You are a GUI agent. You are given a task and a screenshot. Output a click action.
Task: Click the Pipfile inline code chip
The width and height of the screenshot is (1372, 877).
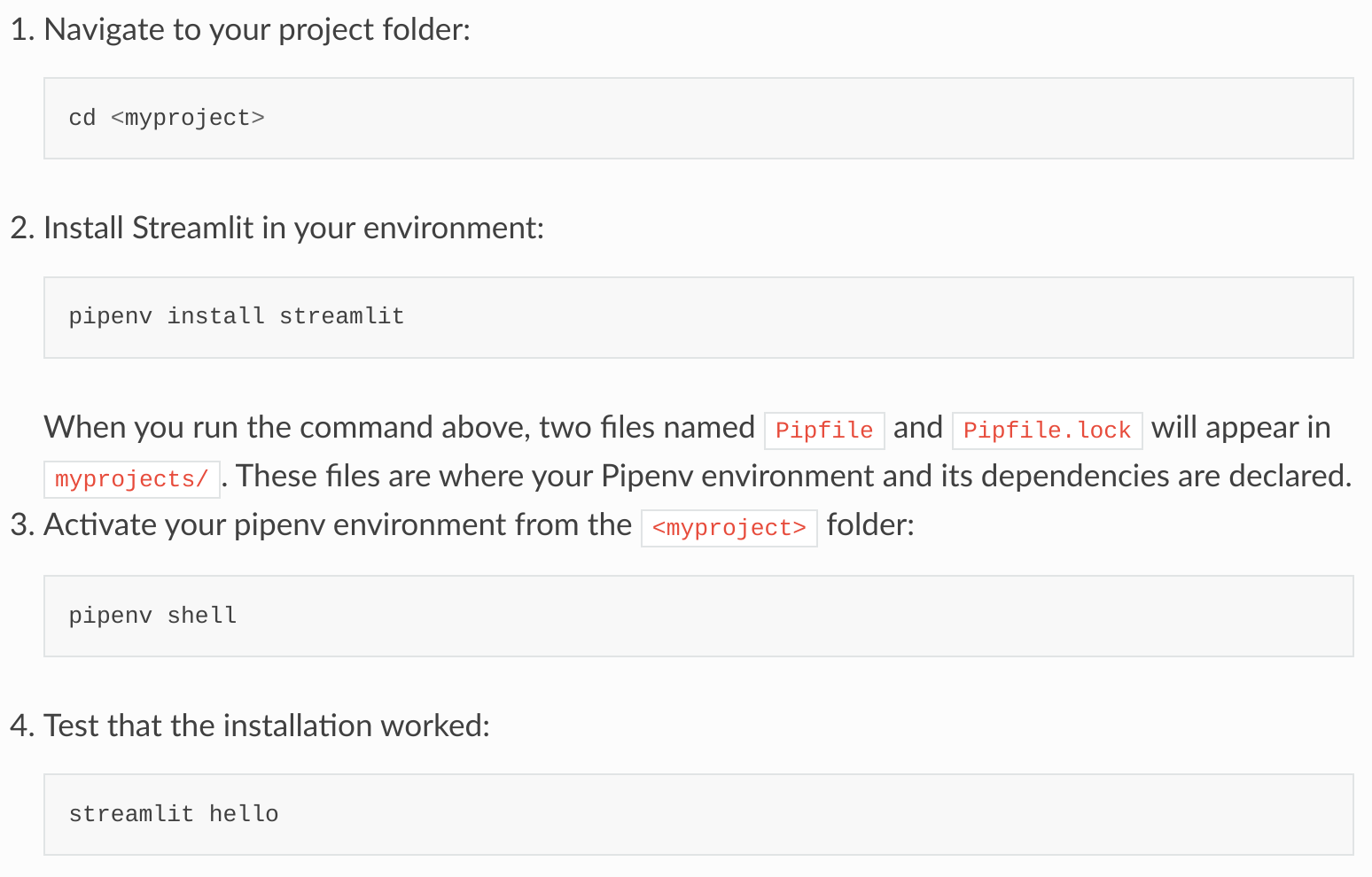(x=823, y=431)
